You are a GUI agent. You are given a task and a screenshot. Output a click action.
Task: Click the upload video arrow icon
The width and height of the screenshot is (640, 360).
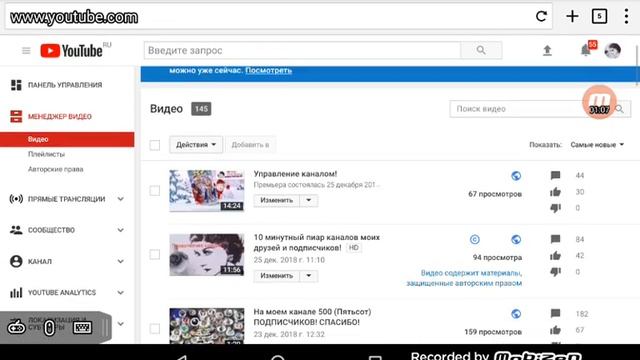tap(547, 51)
